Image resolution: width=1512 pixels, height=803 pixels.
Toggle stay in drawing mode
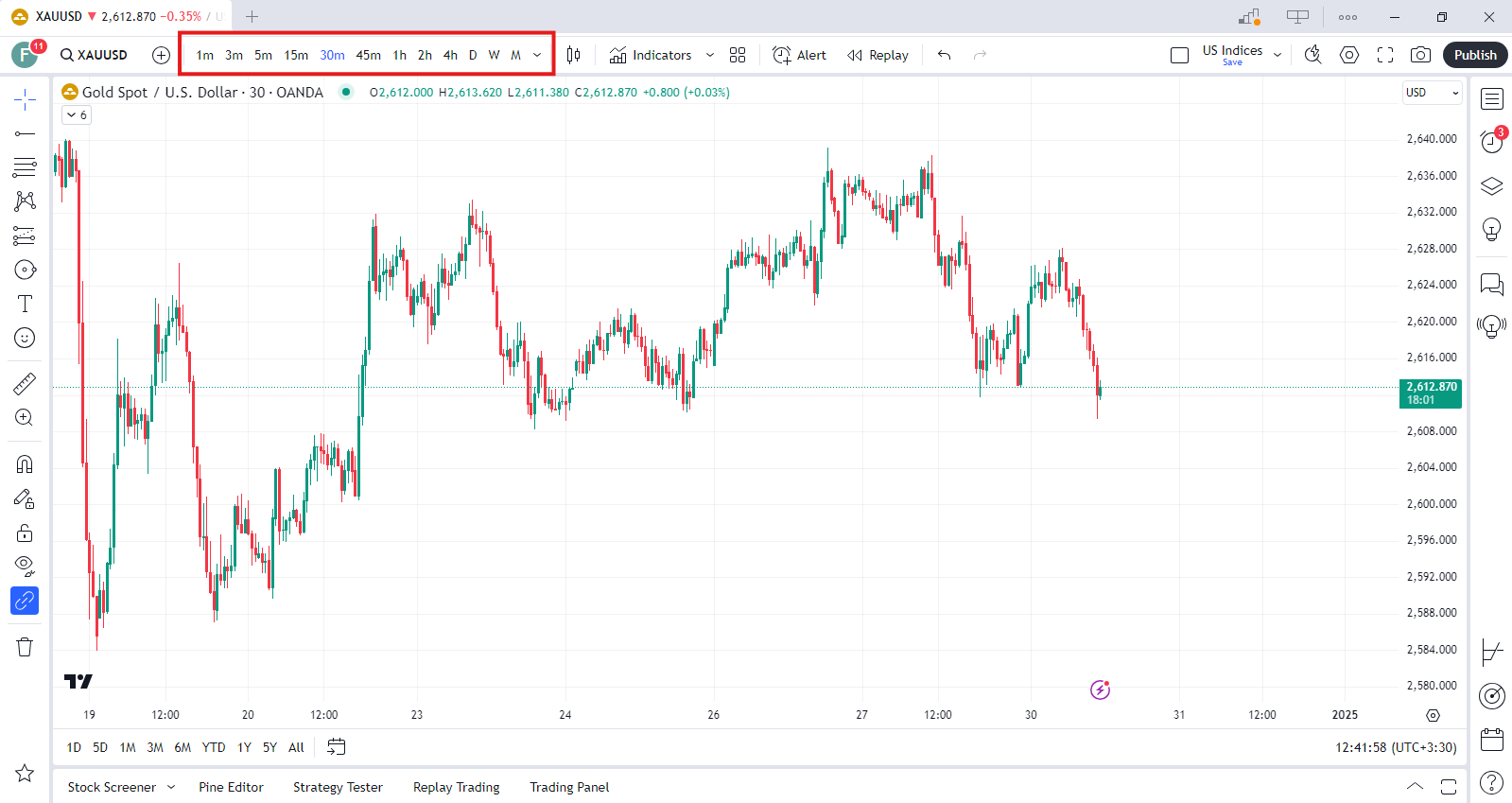point(25,498)
